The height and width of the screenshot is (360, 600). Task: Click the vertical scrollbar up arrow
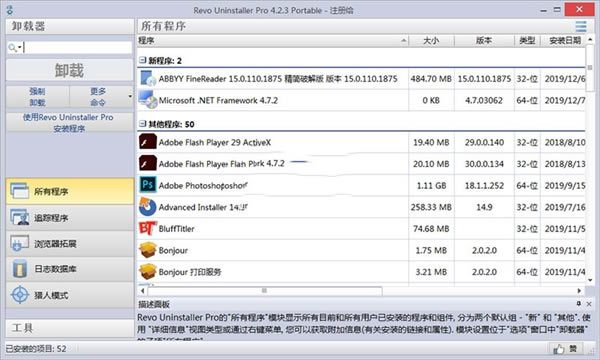coord(590,39)
